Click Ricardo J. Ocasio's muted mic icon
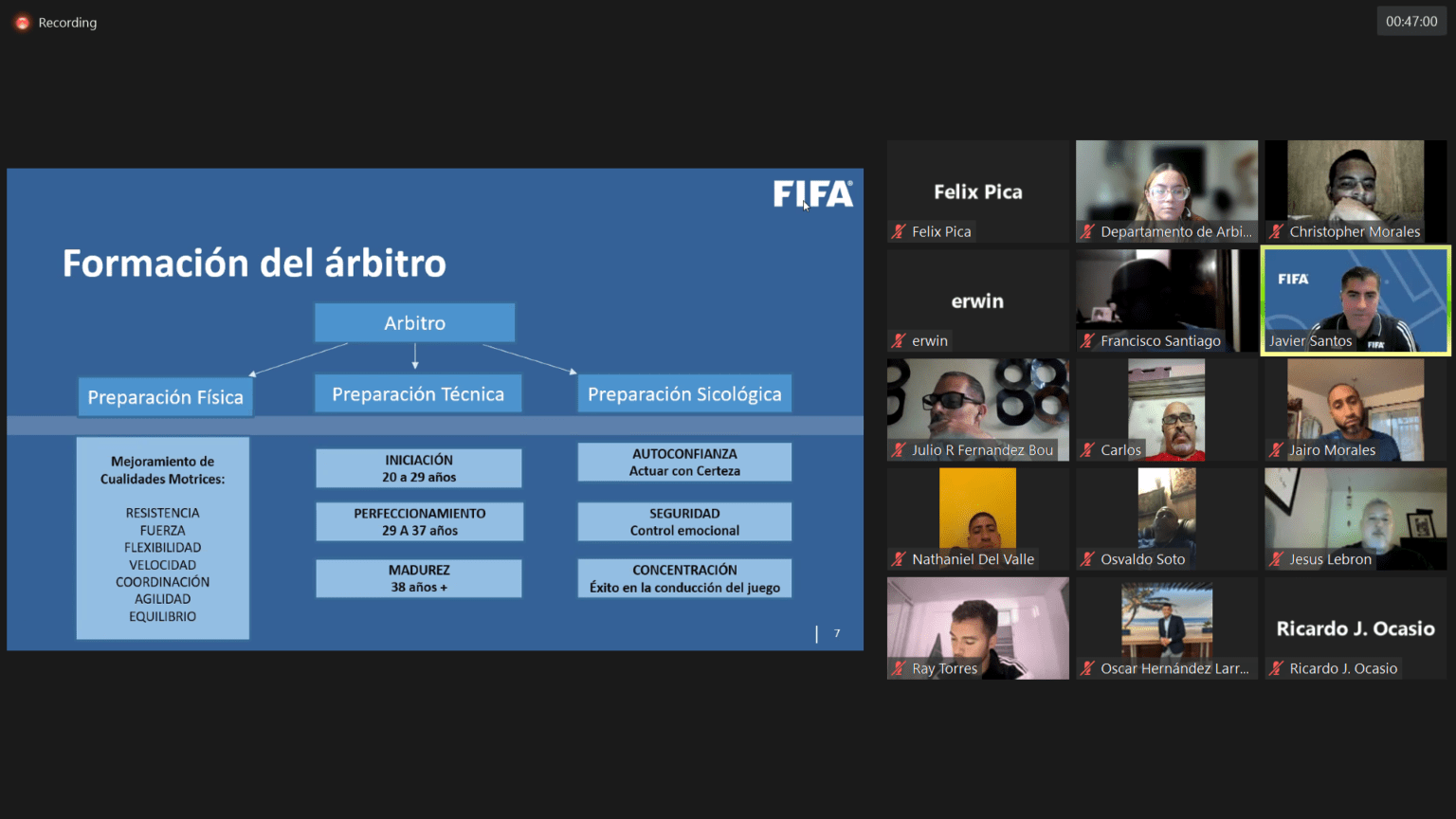This screenshot has width=1456, height=819. pos(1277,668)
